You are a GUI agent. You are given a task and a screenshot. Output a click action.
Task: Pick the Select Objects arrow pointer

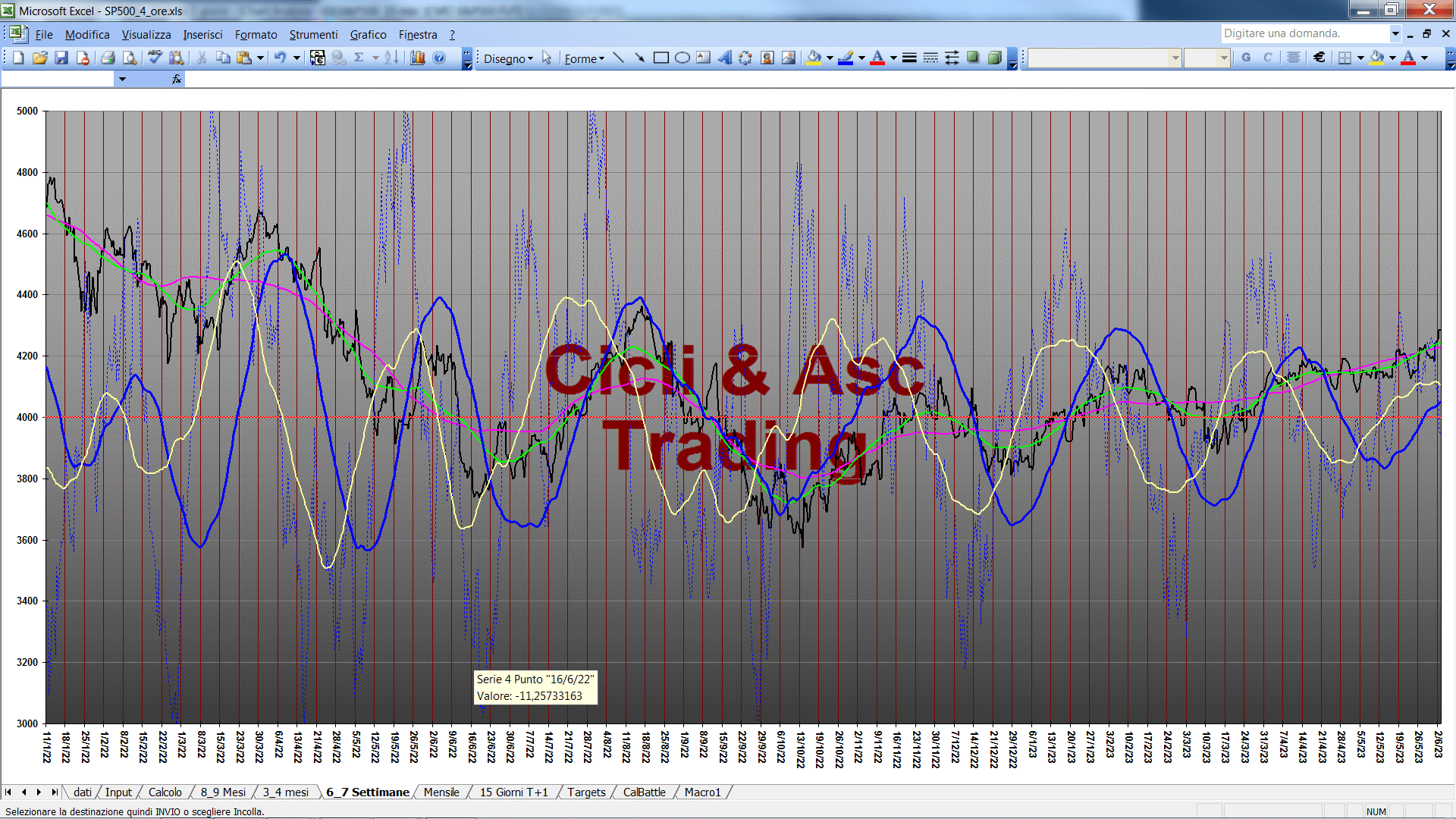click(x=547, y=58)
